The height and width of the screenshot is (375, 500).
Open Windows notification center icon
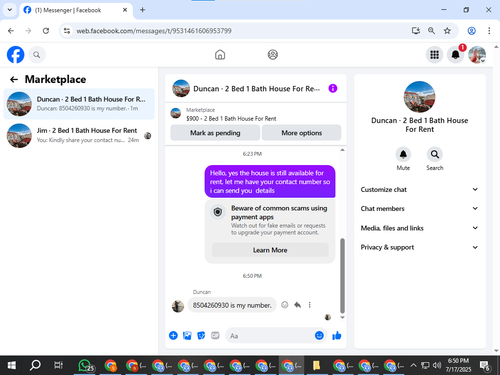point(485,366)
